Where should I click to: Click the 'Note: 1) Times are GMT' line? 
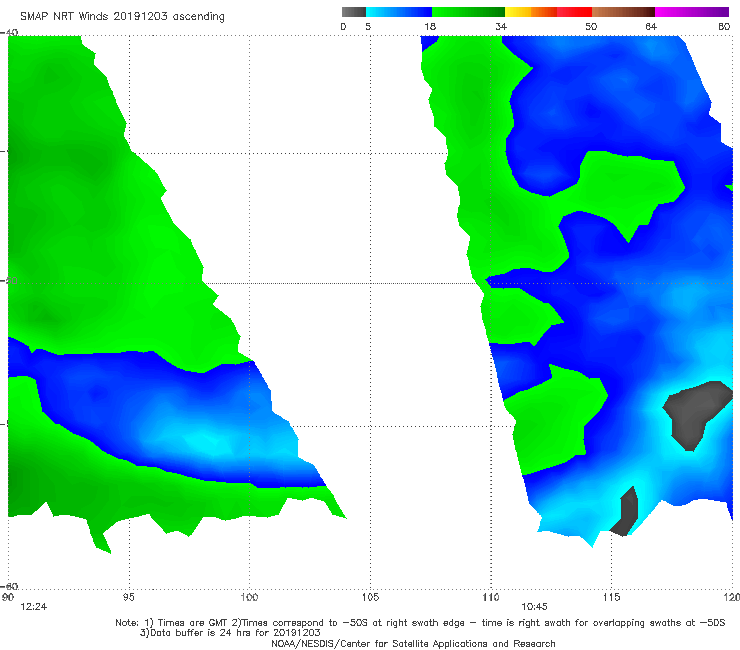[x=420, y=623]
